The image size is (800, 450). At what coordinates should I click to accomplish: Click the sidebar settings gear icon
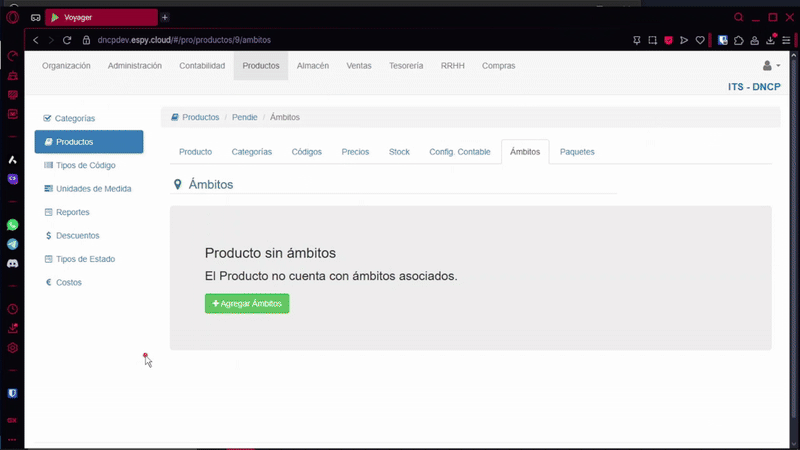pos(13,348)
